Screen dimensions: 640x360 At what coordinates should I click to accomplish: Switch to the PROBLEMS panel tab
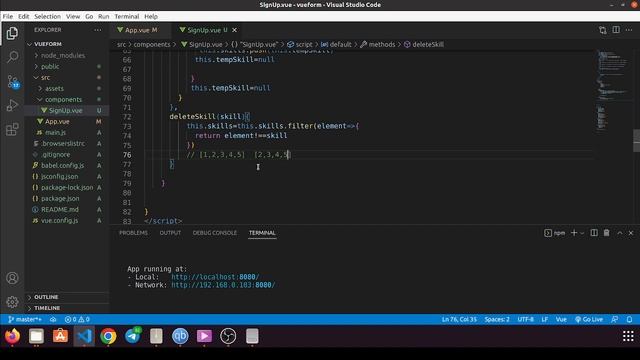coord(133,233)
